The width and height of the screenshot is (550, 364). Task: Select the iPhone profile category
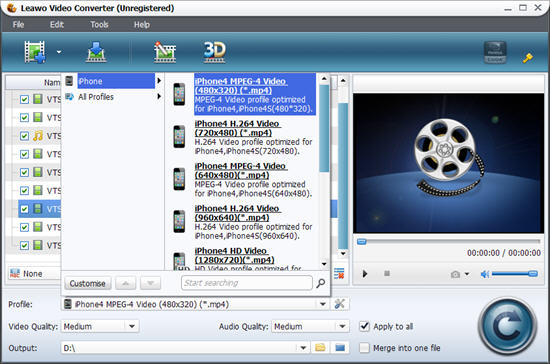point(116,81)
